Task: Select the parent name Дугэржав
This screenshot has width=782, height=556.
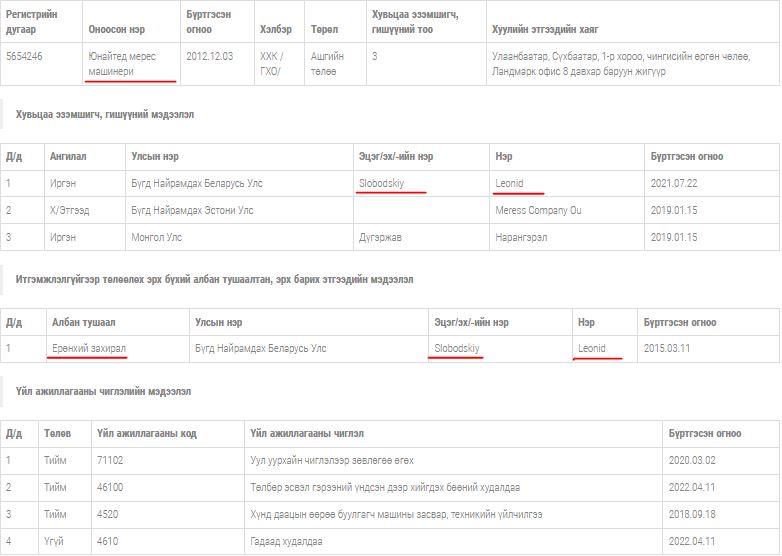Action: point(384,238)
